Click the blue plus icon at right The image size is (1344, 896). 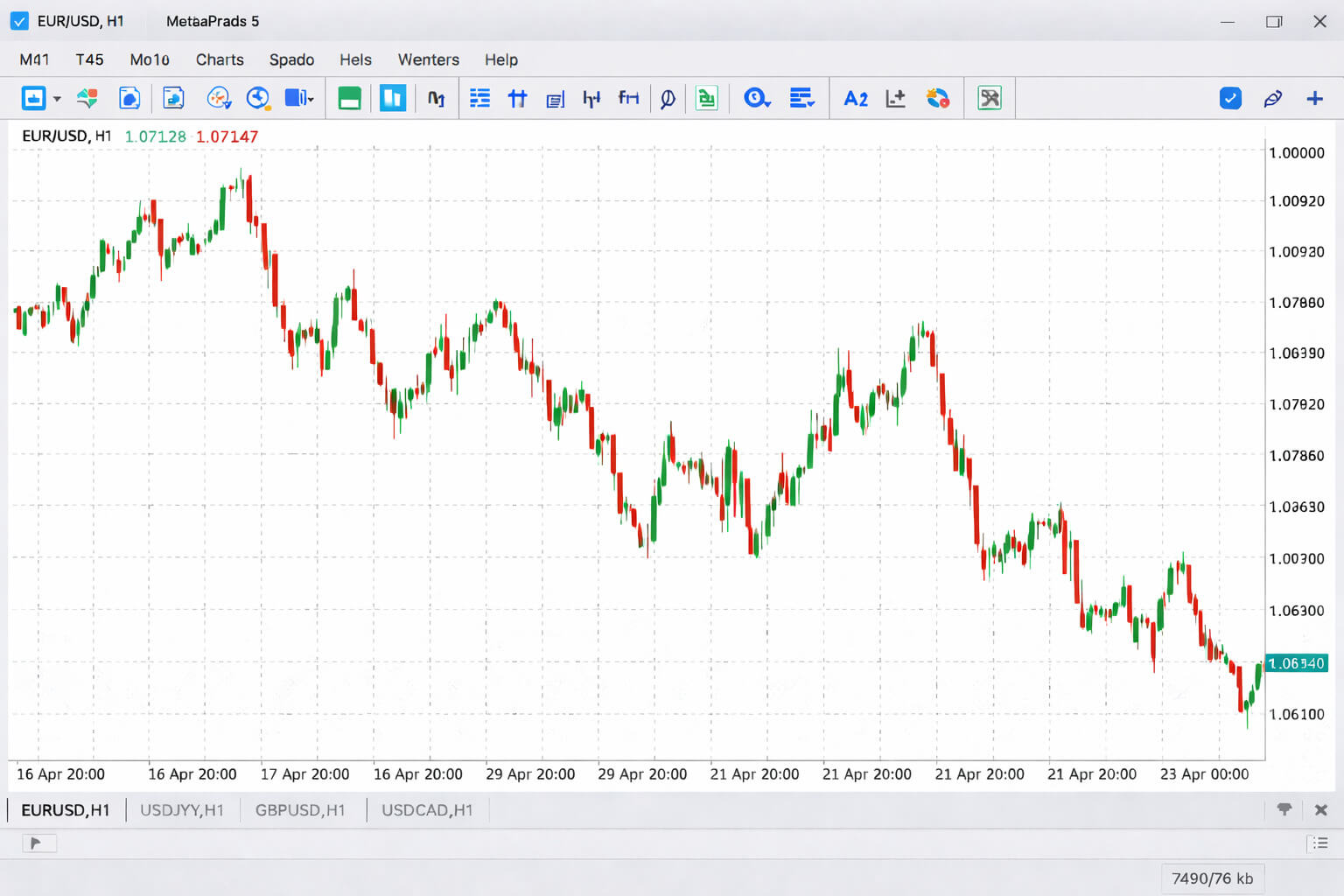coord(1314,99)
